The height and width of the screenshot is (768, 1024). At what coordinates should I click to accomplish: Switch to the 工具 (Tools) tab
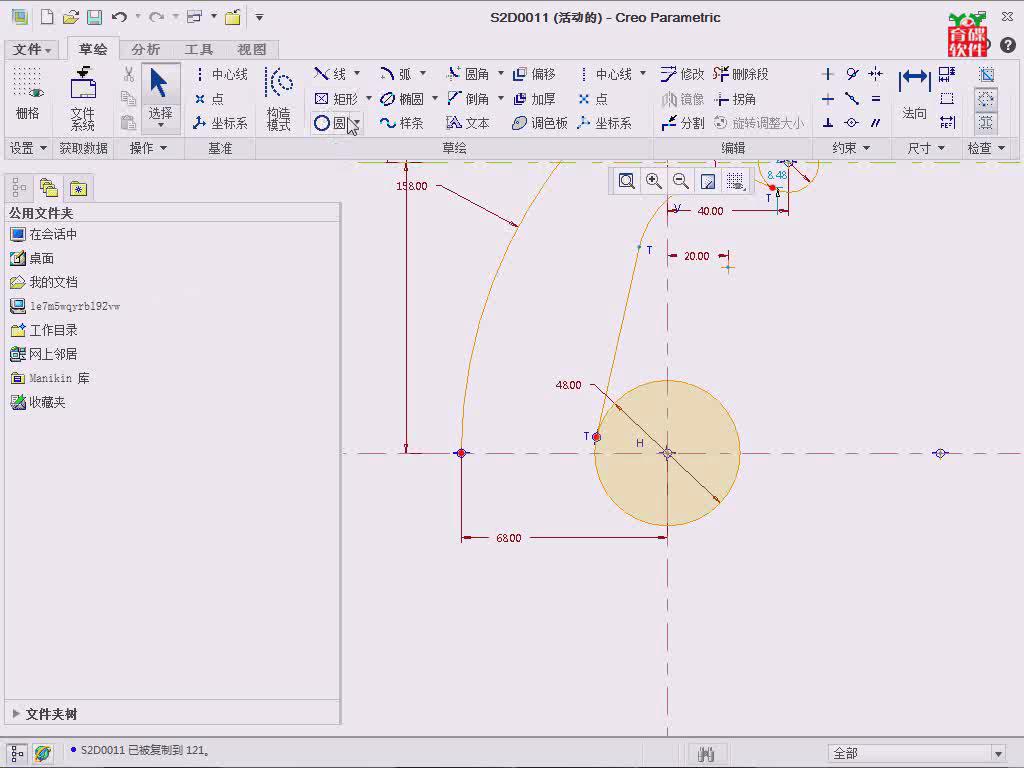pyautogui.click(x=199, y=50)
